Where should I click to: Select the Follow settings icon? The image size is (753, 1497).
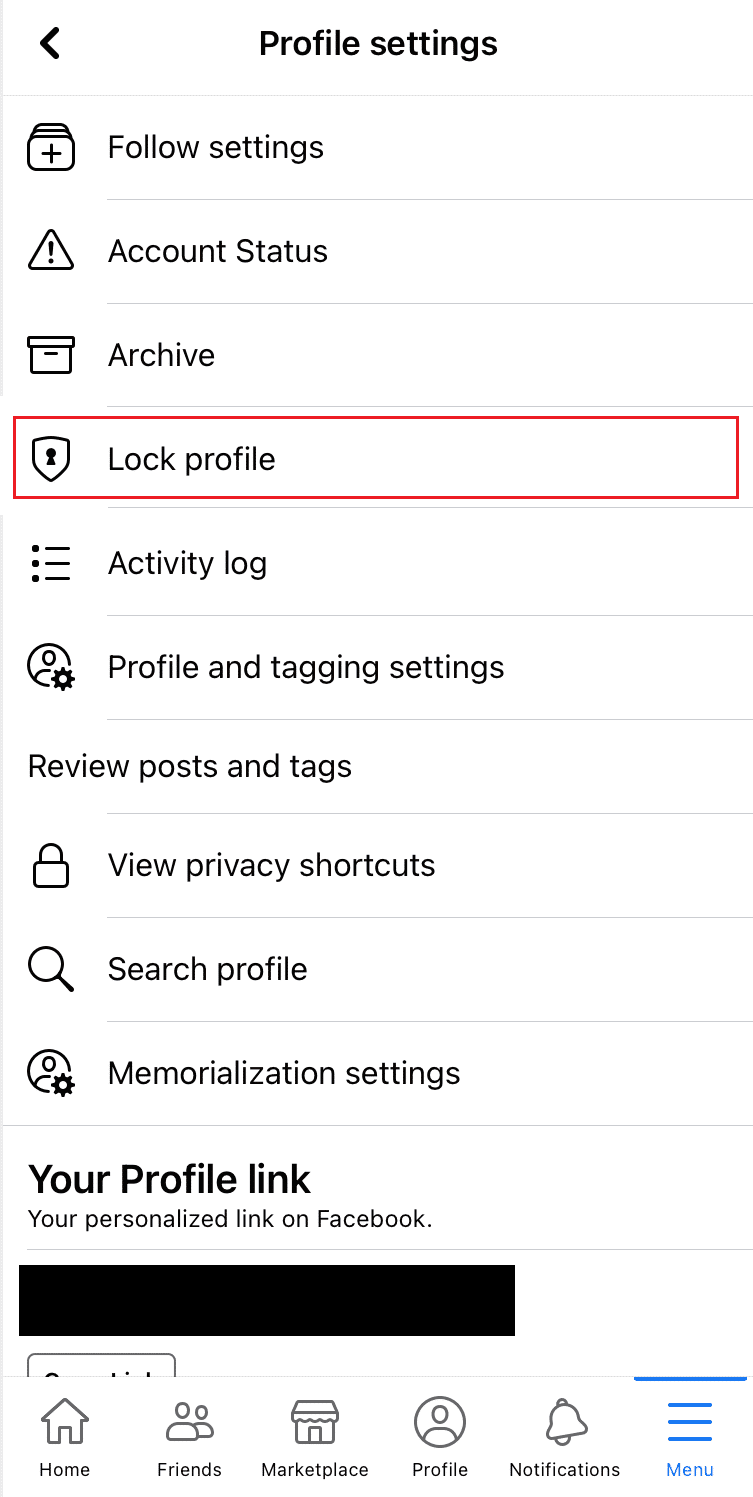pos(50,147)
